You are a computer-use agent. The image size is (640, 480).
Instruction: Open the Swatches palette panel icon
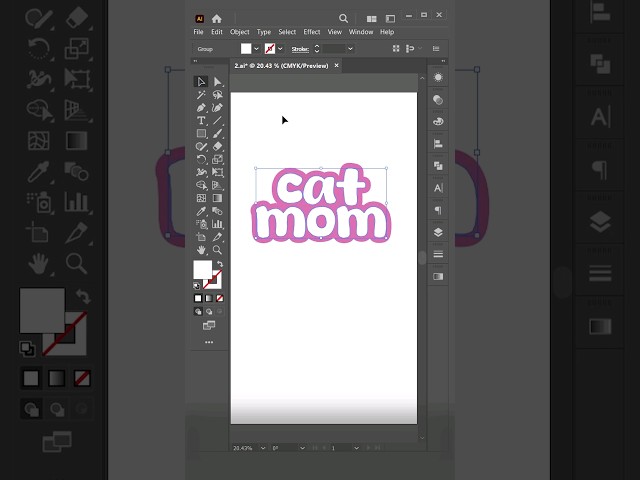click(x=438, y=122)
